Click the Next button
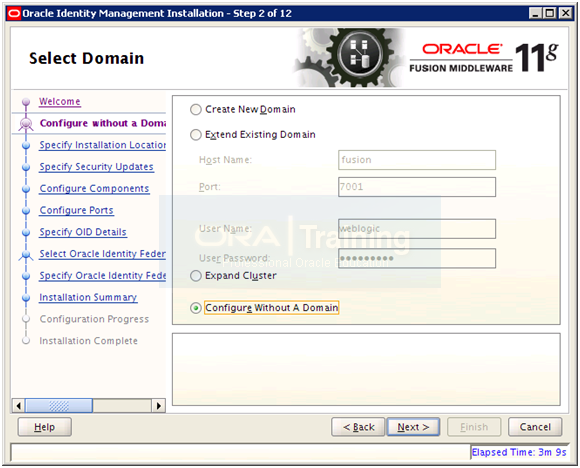 coord(413,427)
